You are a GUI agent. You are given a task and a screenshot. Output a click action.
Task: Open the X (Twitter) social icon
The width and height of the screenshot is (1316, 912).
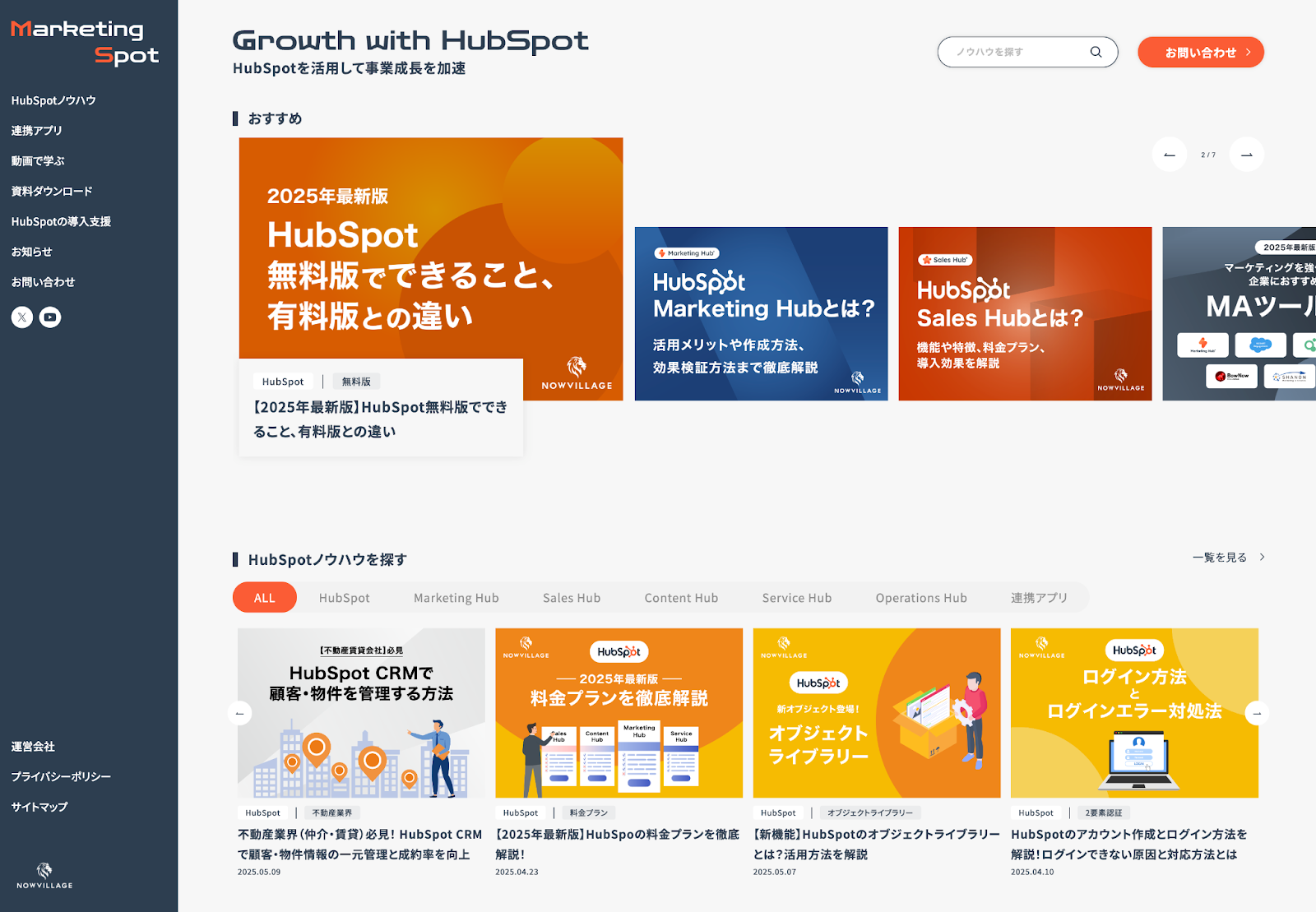coord(22,317)
